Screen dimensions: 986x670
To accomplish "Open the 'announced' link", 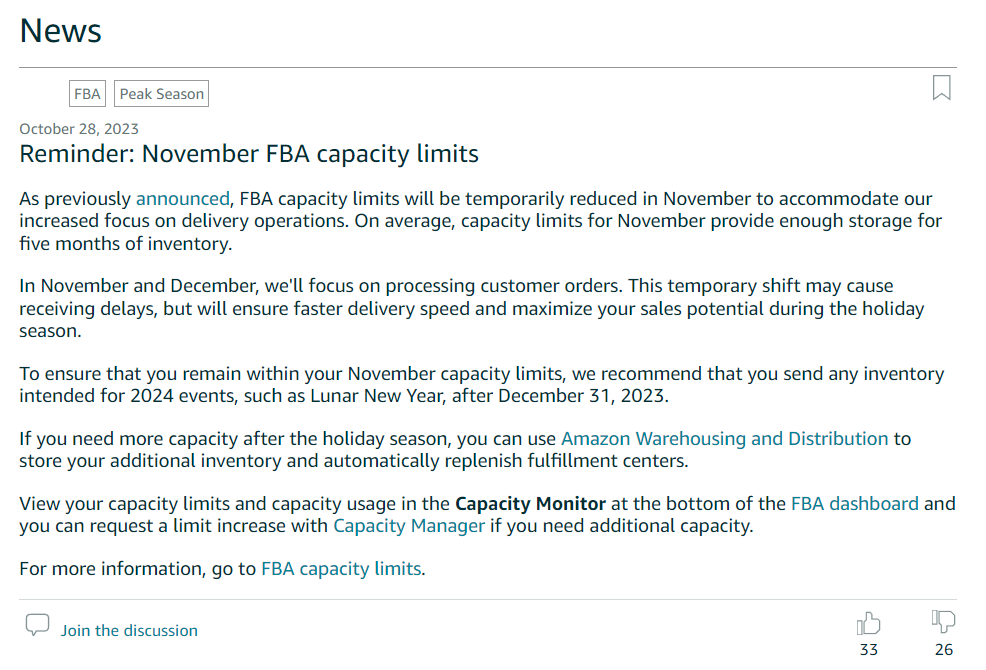I will [x=182, y=199].
